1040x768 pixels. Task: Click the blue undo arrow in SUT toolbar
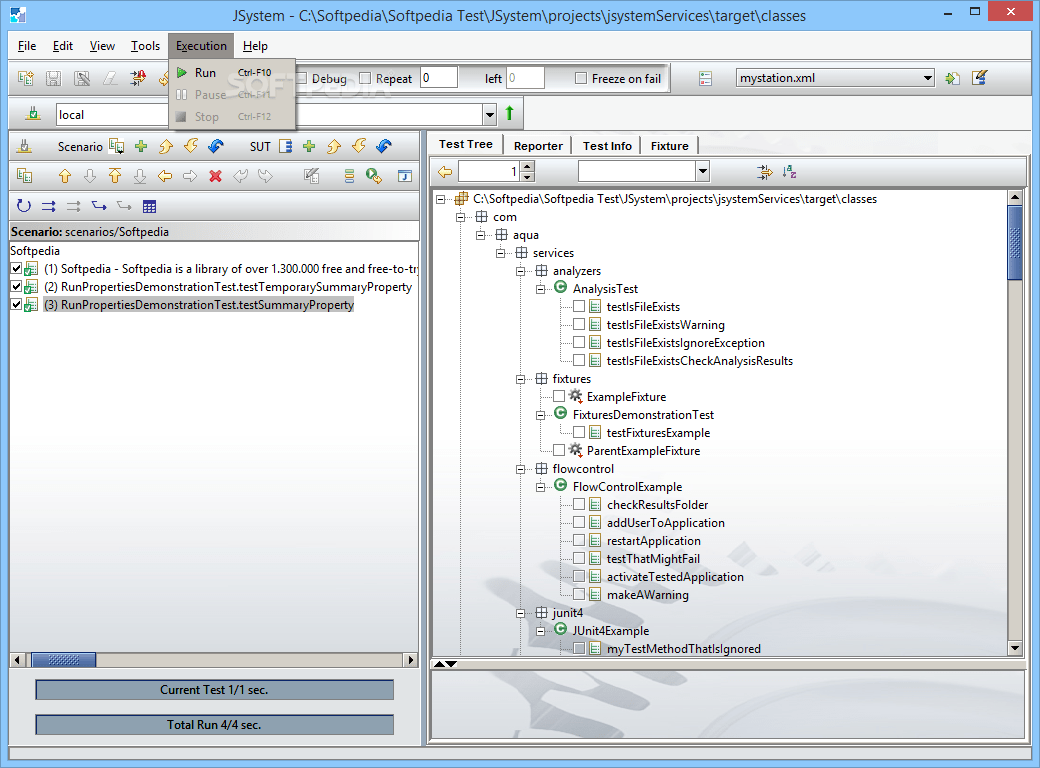pos(383,147)
